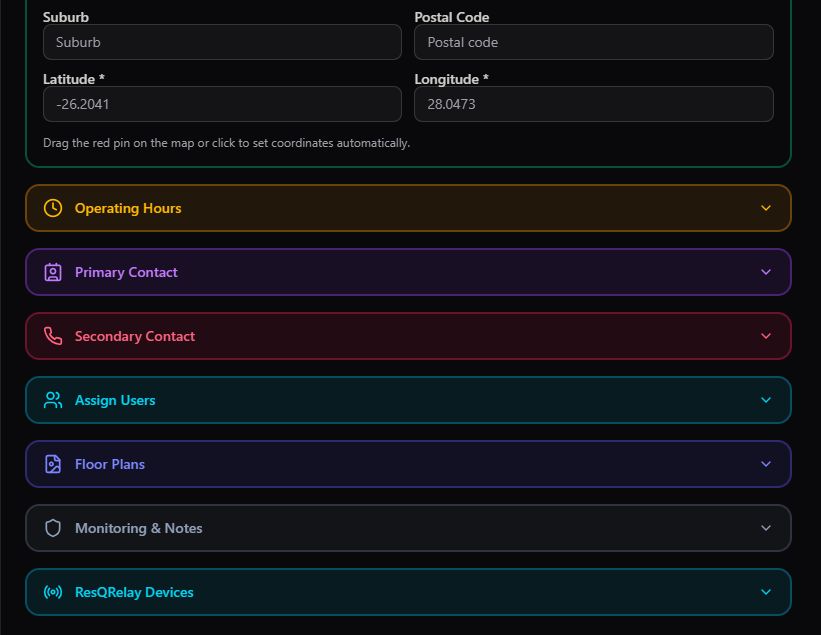821x635 pixels.
Task: Open the ResQRelay Devices heading
Action: pos(134,592)
